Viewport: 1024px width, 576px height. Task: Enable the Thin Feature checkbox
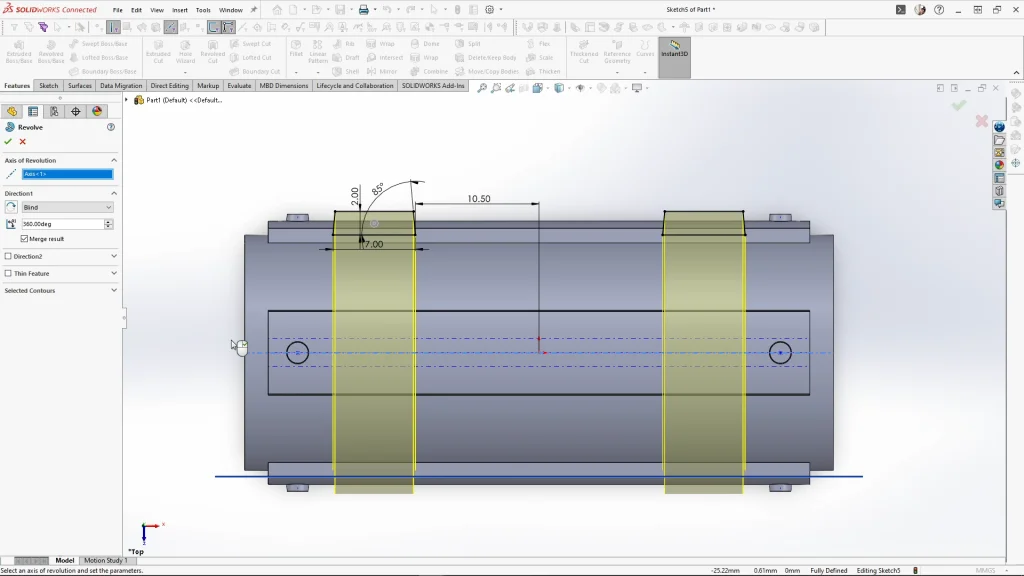(x=8, y=274)
